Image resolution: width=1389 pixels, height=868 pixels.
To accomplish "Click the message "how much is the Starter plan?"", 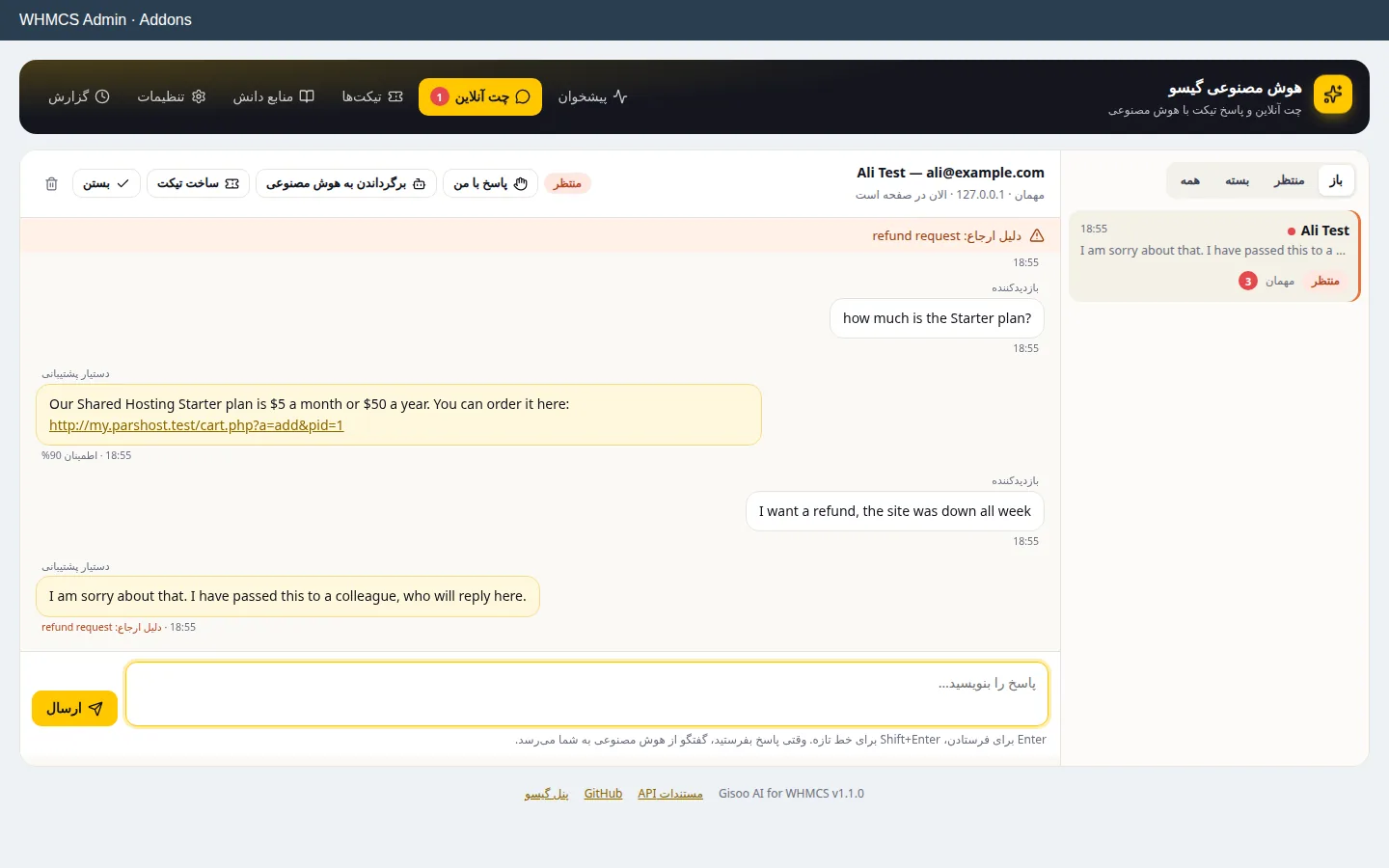I will 937,318.
